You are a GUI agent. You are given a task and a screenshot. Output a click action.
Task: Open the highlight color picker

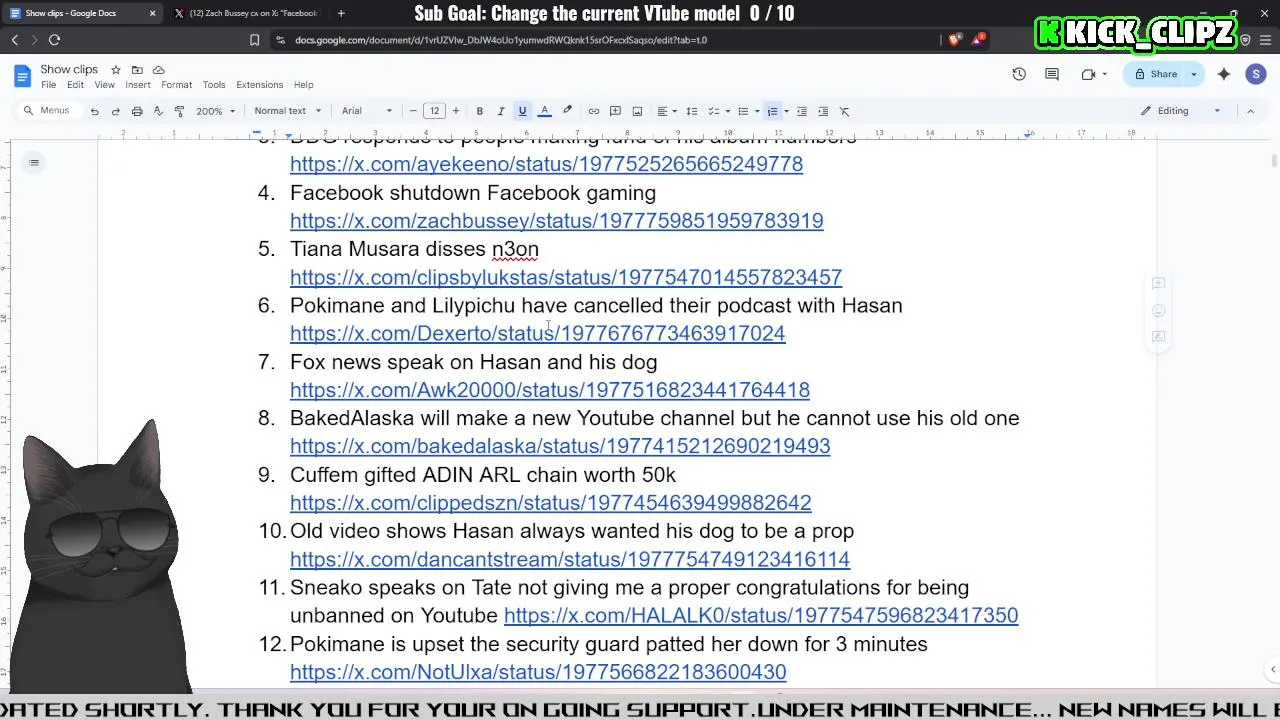pos(567,111)
